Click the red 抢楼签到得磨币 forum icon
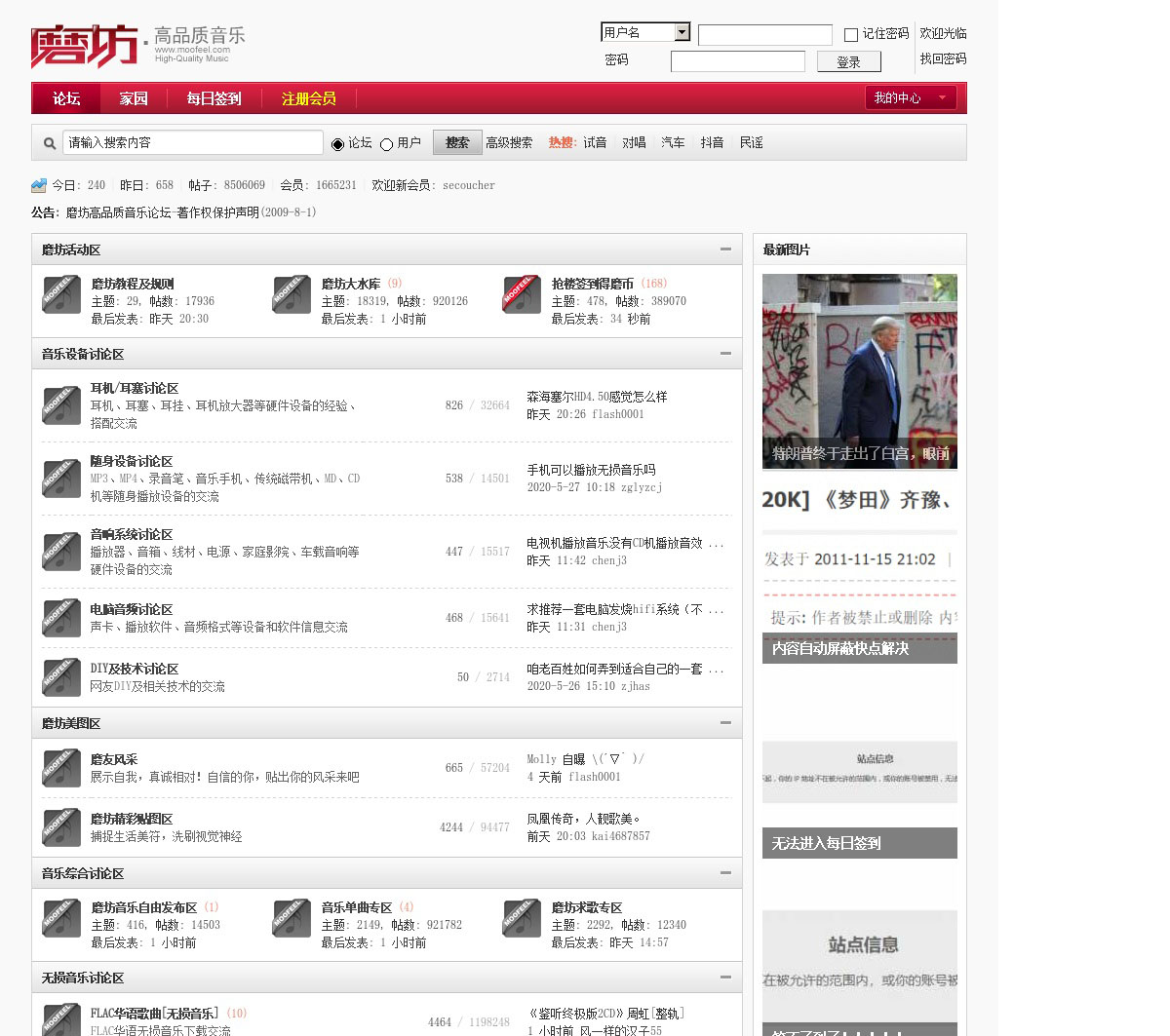1170x1036 pixels. pos(522,295)
